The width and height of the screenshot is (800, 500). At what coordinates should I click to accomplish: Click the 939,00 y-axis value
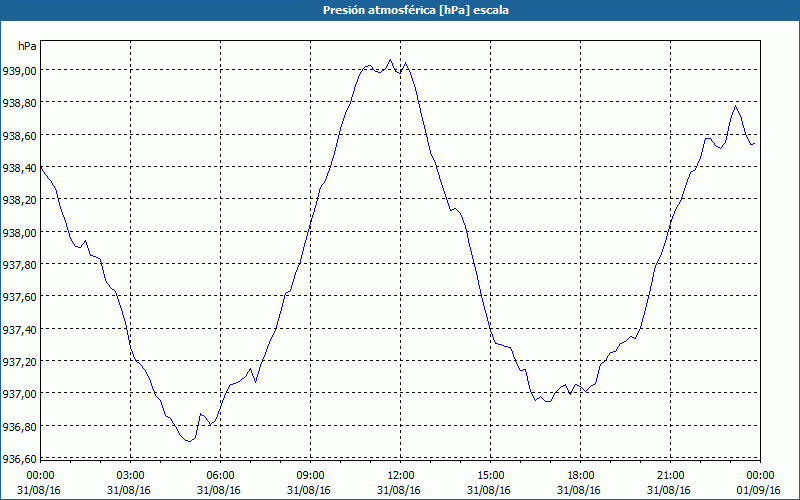pyautogui.click(x=19, y=71)
